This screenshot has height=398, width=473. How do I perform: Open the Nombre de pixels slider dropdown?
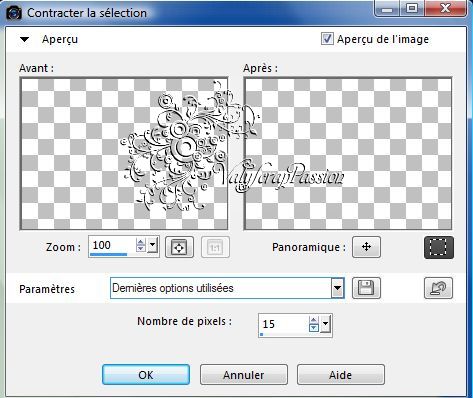coord(326,324)
